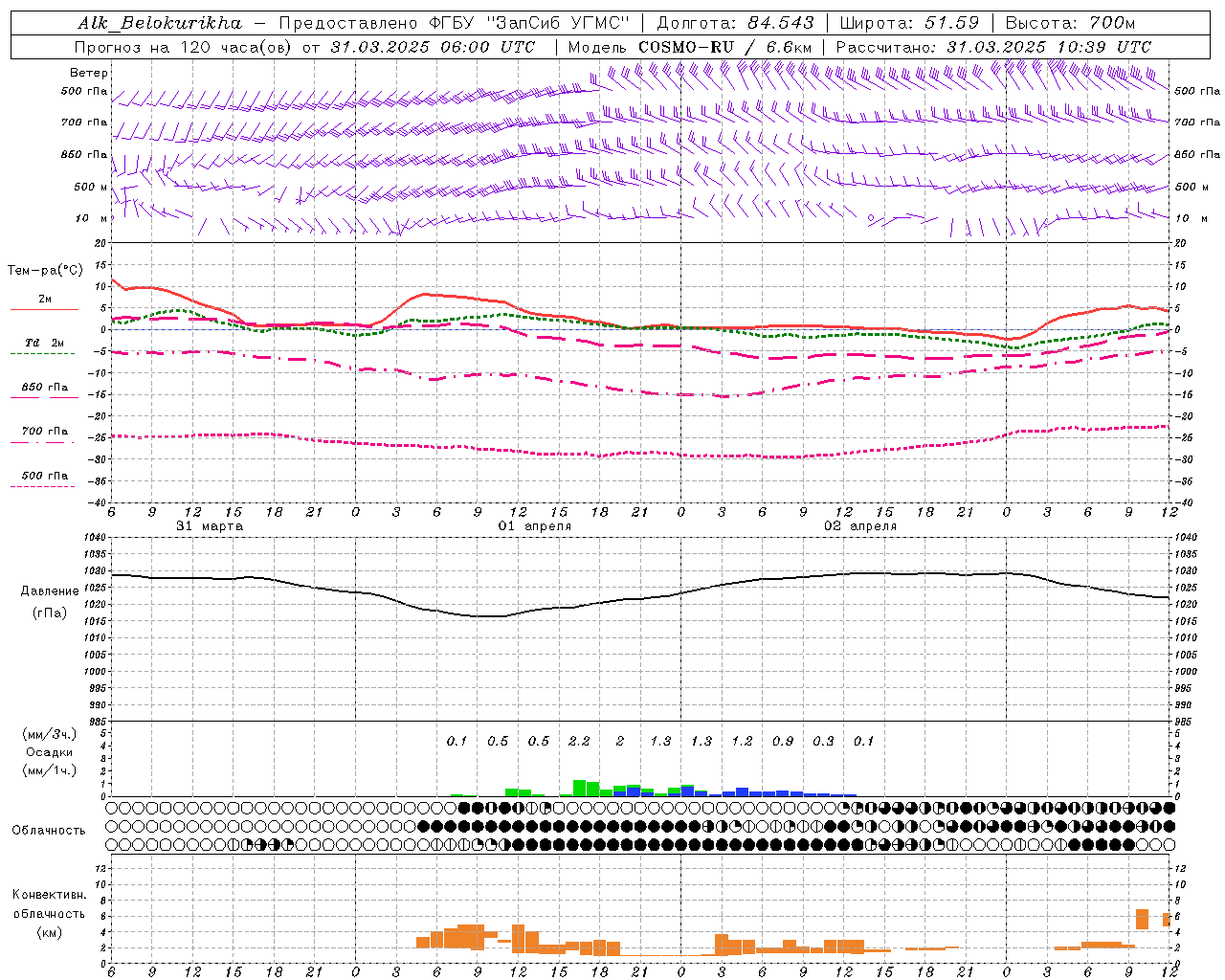Click the '31 марта' date label
1225x980 pixels.
tap(210, 526)
